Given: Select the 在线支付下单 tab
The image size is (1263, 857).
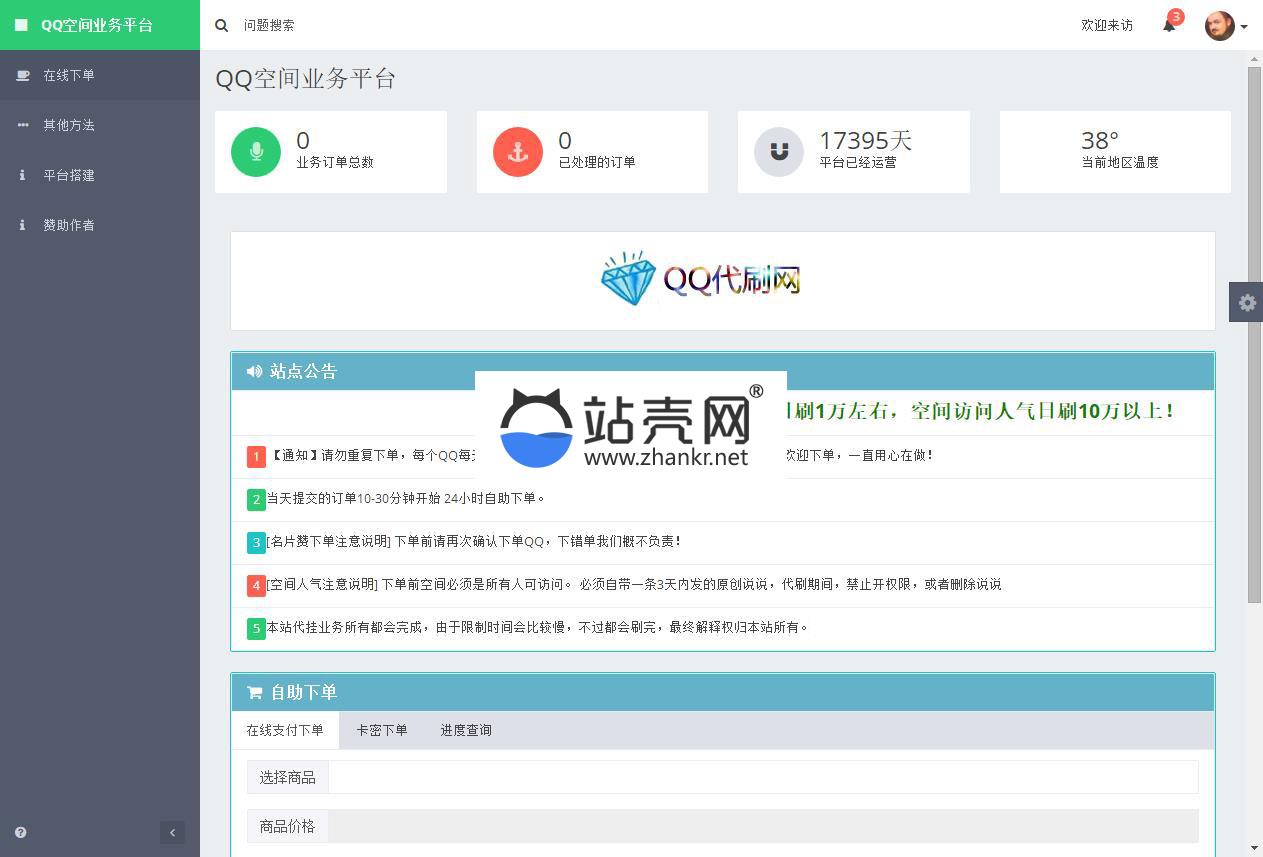Looking at the screenshot, I should click(x=285, y=730).
